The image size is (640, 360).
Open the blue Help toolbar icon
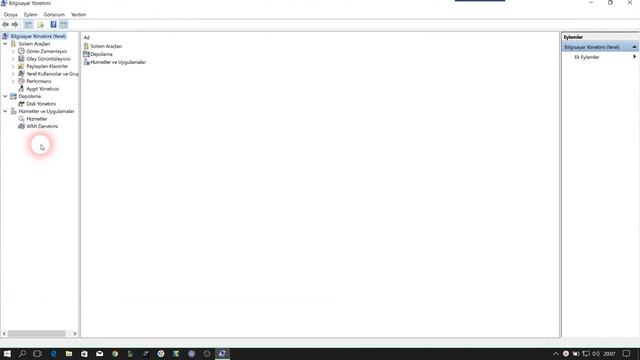pyautogui.click(x=53, y=24)
